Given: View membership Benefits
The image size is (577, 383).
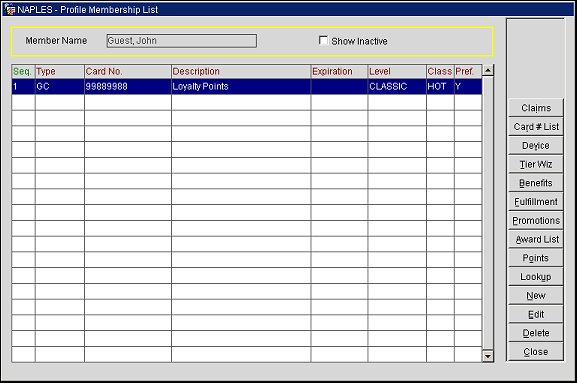Looking at the screenshot, I should point(536,183).
